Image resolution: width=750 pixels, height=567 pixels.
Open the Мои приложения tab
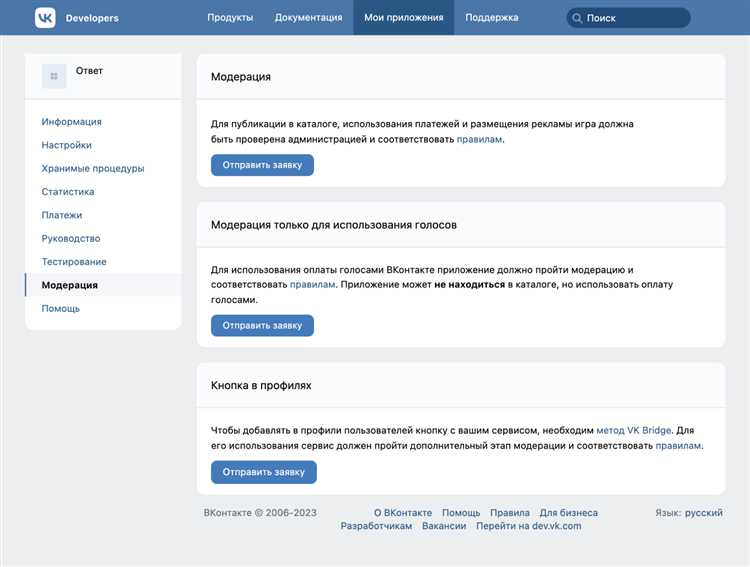pos(404,18)
